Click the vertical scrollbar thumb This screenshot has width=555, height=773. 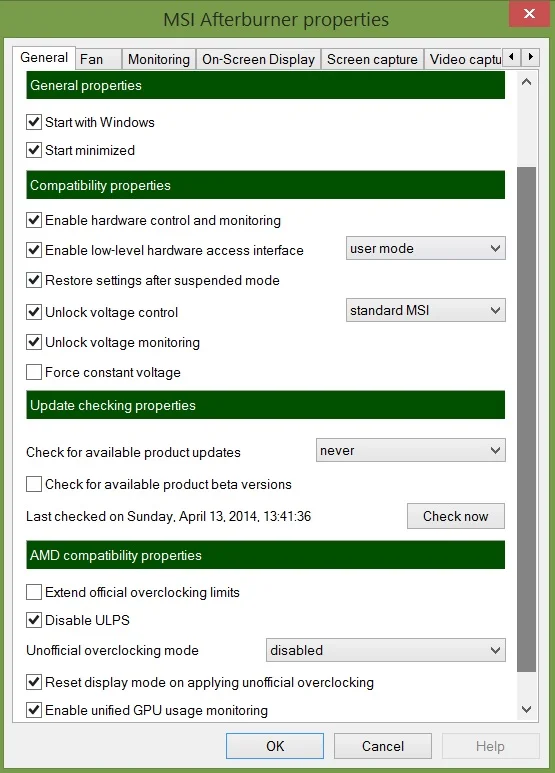click(x=526, y=419)
